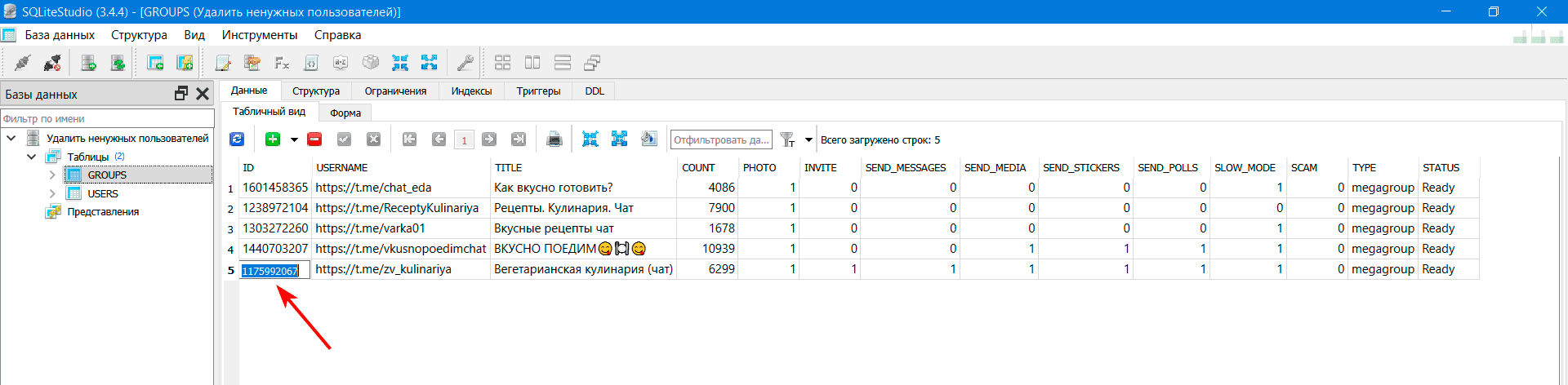Insert new row with green plus
The height and width of the screenshot is (385, 1568).
click(x=273, y=139)
